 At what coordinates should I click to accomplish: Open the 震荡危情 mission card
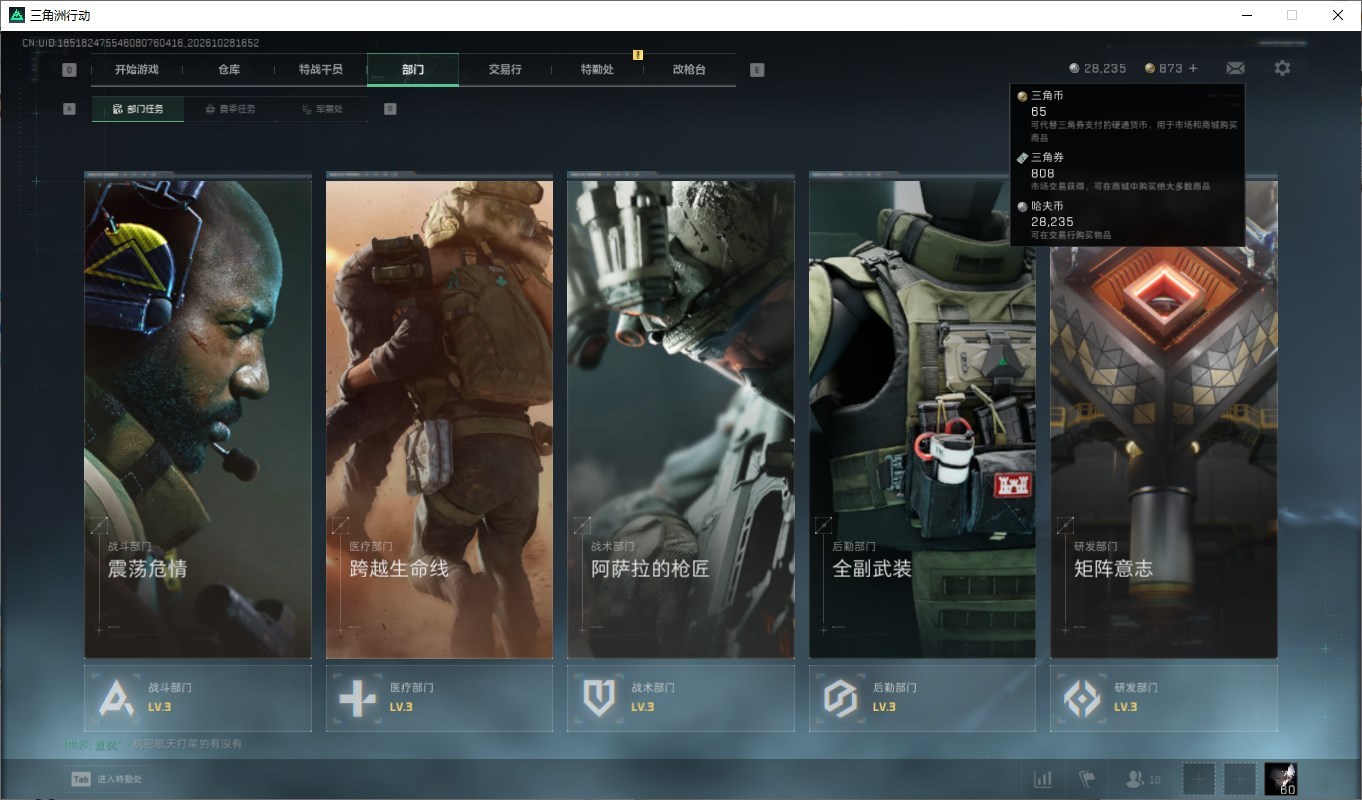point(198,418)
